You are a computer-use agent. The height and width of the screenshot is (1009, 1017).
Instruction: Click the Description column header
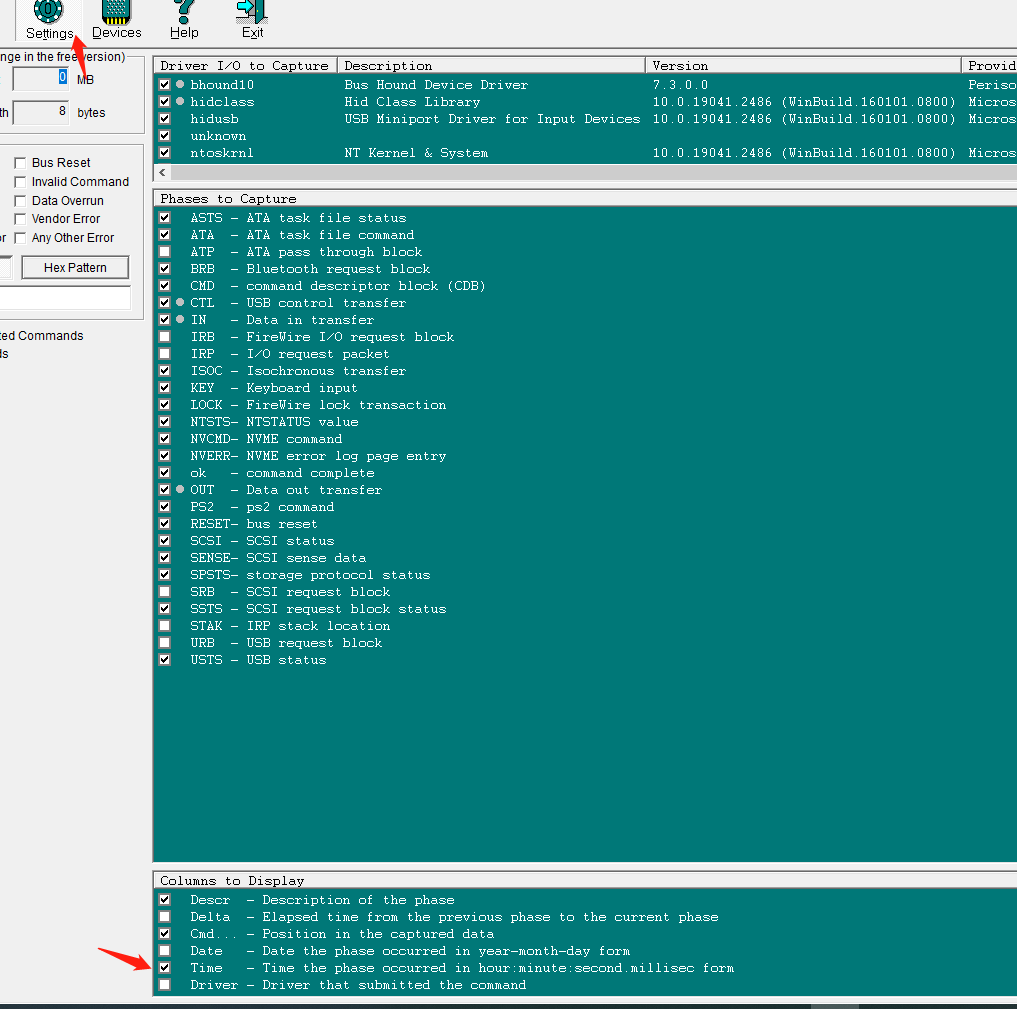(x=491, y=65)
